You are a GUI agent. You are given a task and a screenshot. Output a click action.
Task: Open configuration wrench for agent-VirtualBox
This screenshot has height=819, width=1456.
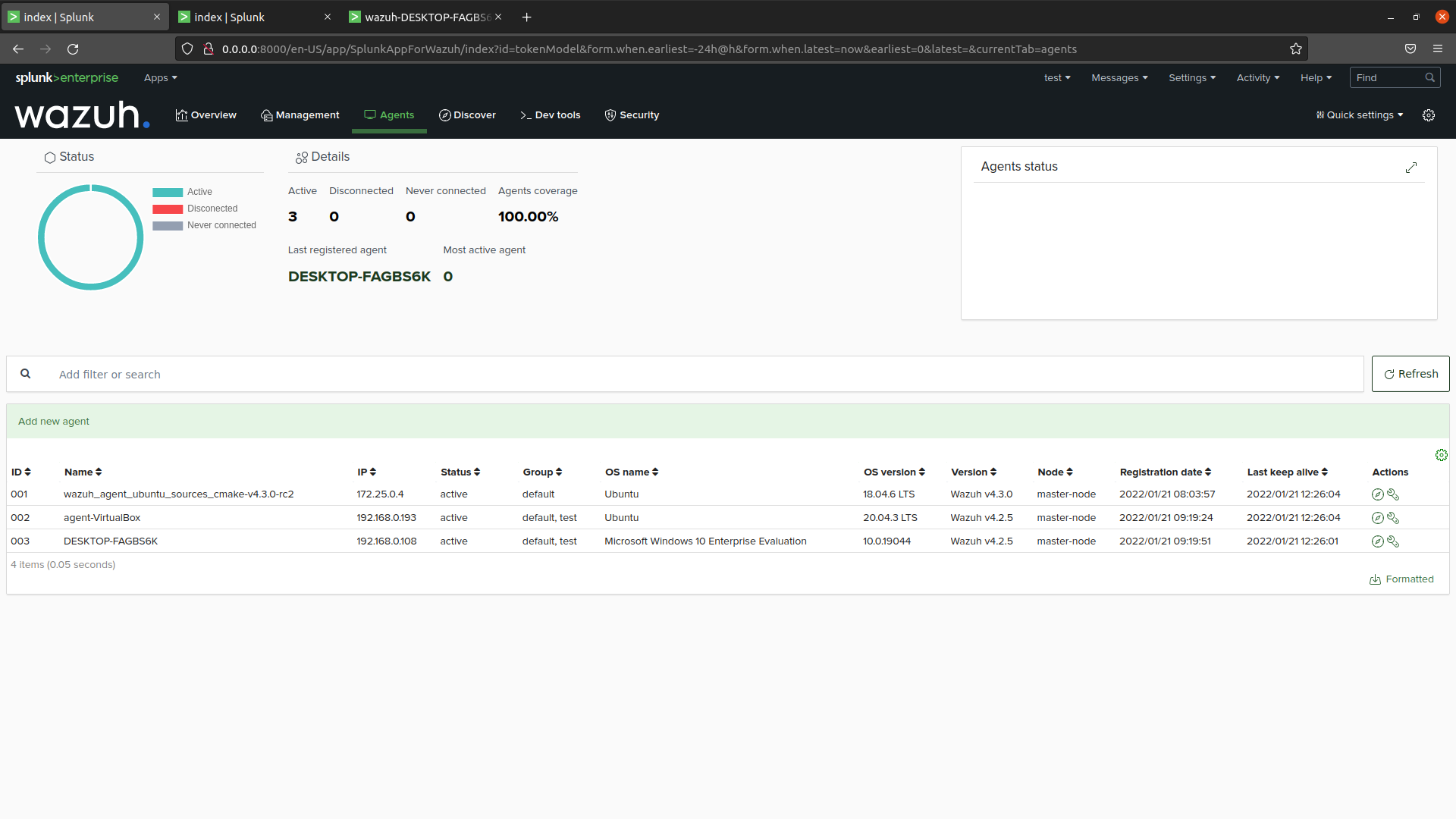[x=1393, y=518]
